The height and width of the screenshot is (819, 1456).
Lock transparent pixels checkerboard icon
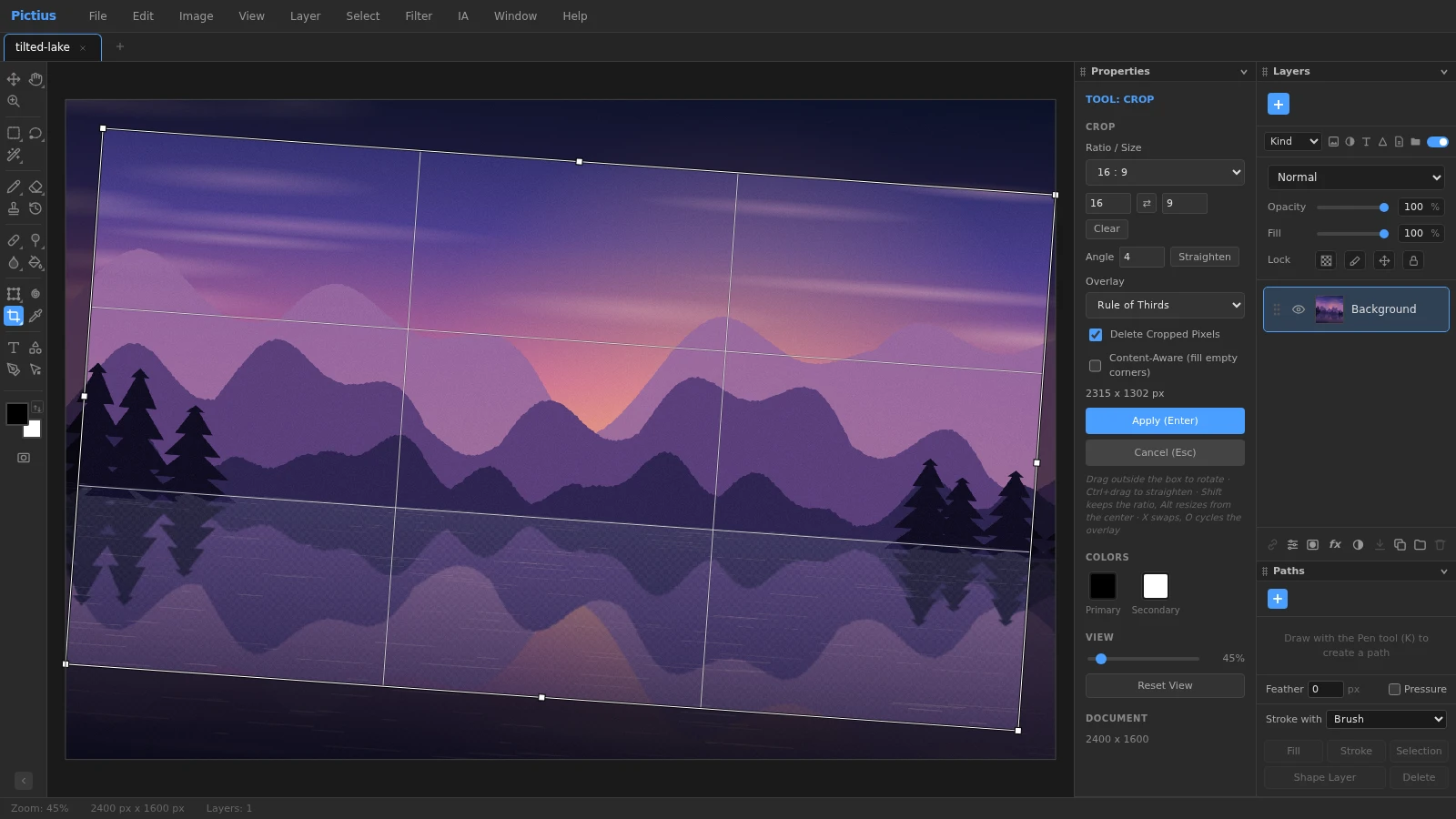tap(1326, 260)
